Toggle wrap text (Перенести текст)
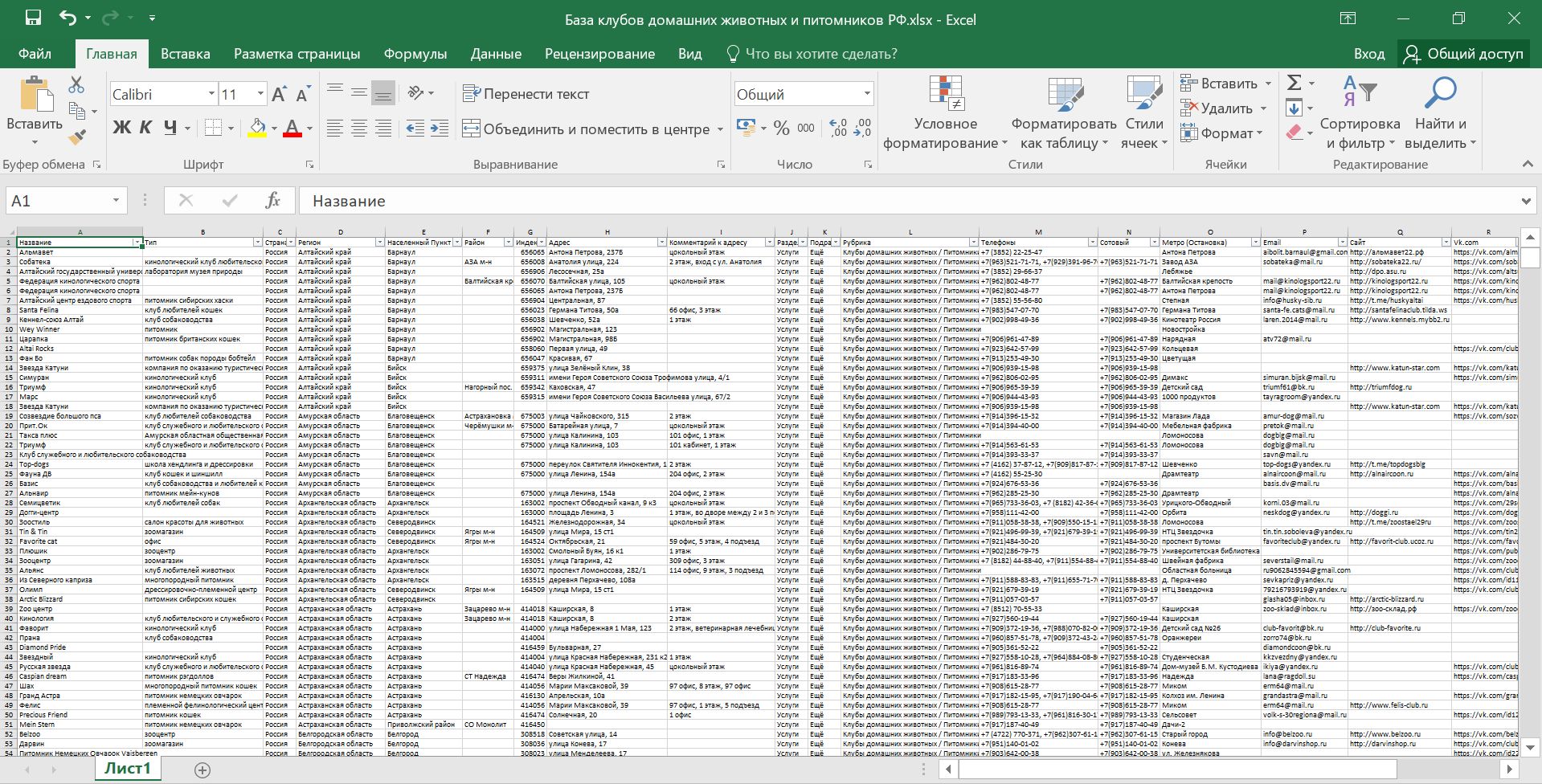The image size is (1542, 784). point(526,94)
